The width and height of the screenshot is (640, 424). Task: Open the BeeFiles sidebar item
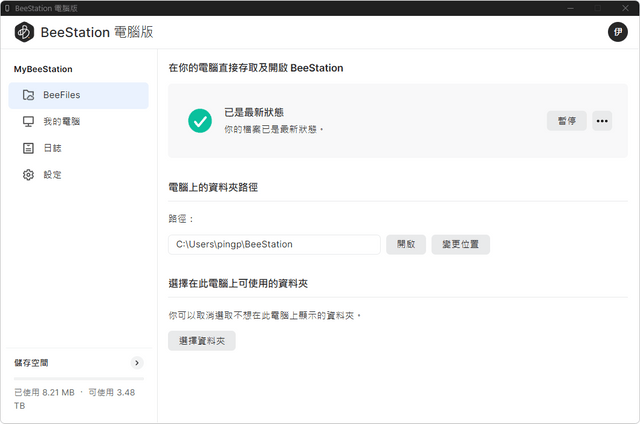(x=78, y=95)
